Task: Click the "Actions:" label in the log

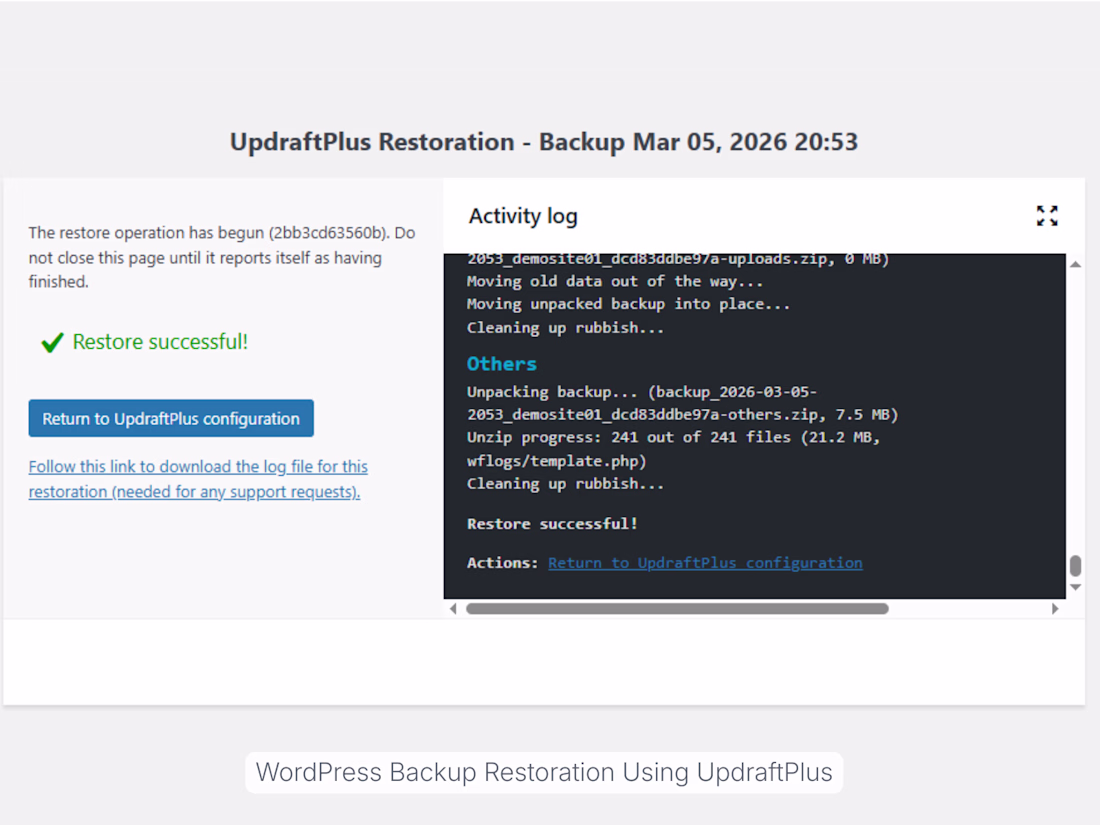Action: click(x=502, y=563)
